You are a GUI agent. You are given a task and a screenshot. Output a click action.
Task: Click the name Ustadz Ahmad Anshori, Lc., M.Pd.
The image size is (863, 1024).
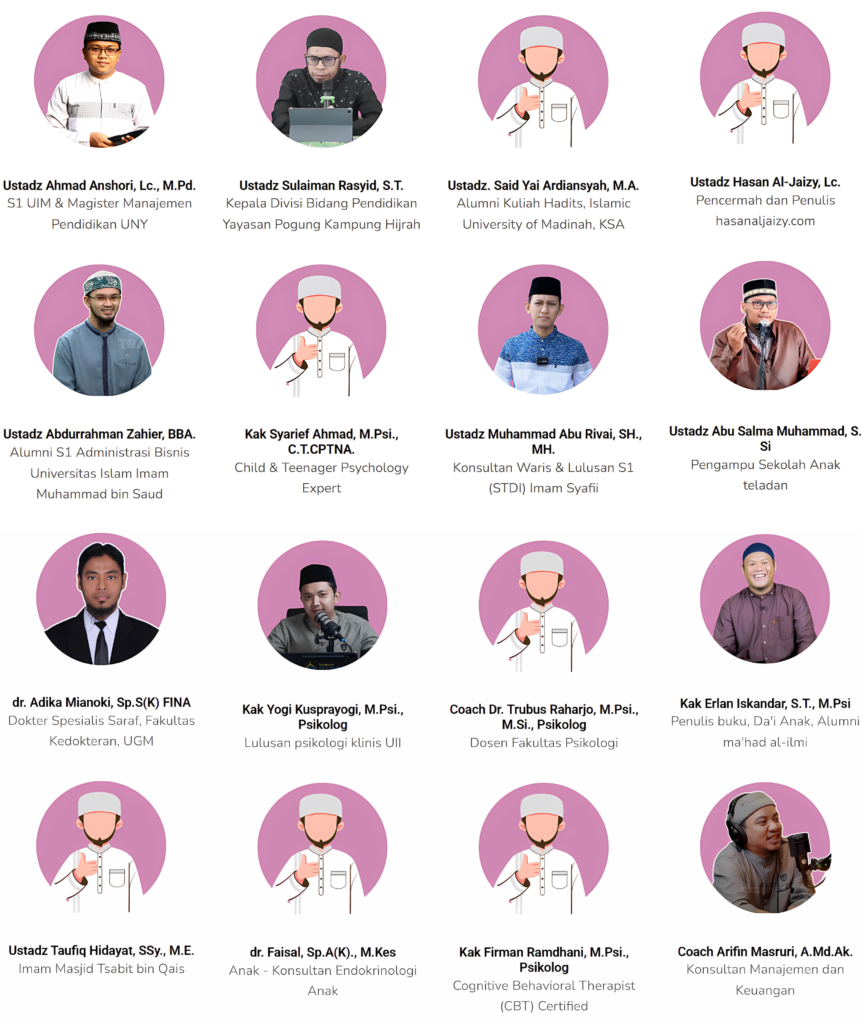tap(99, 185)
